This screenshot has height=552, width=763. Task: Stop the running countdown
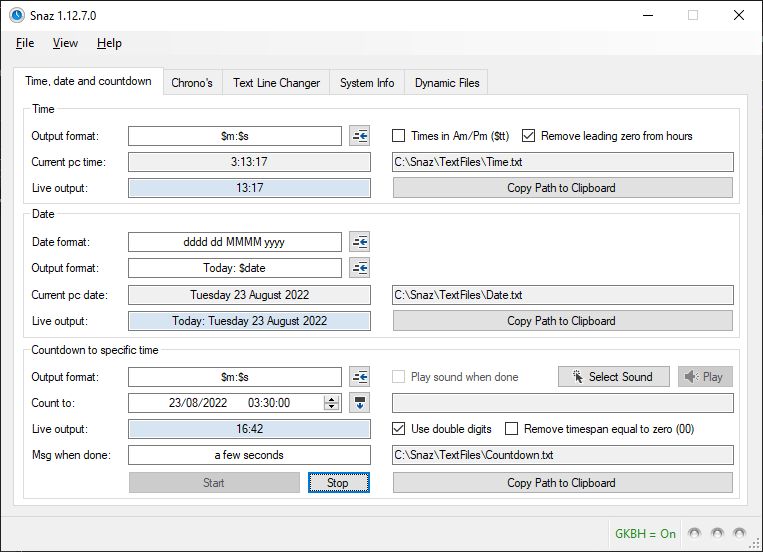click(338, 483)
